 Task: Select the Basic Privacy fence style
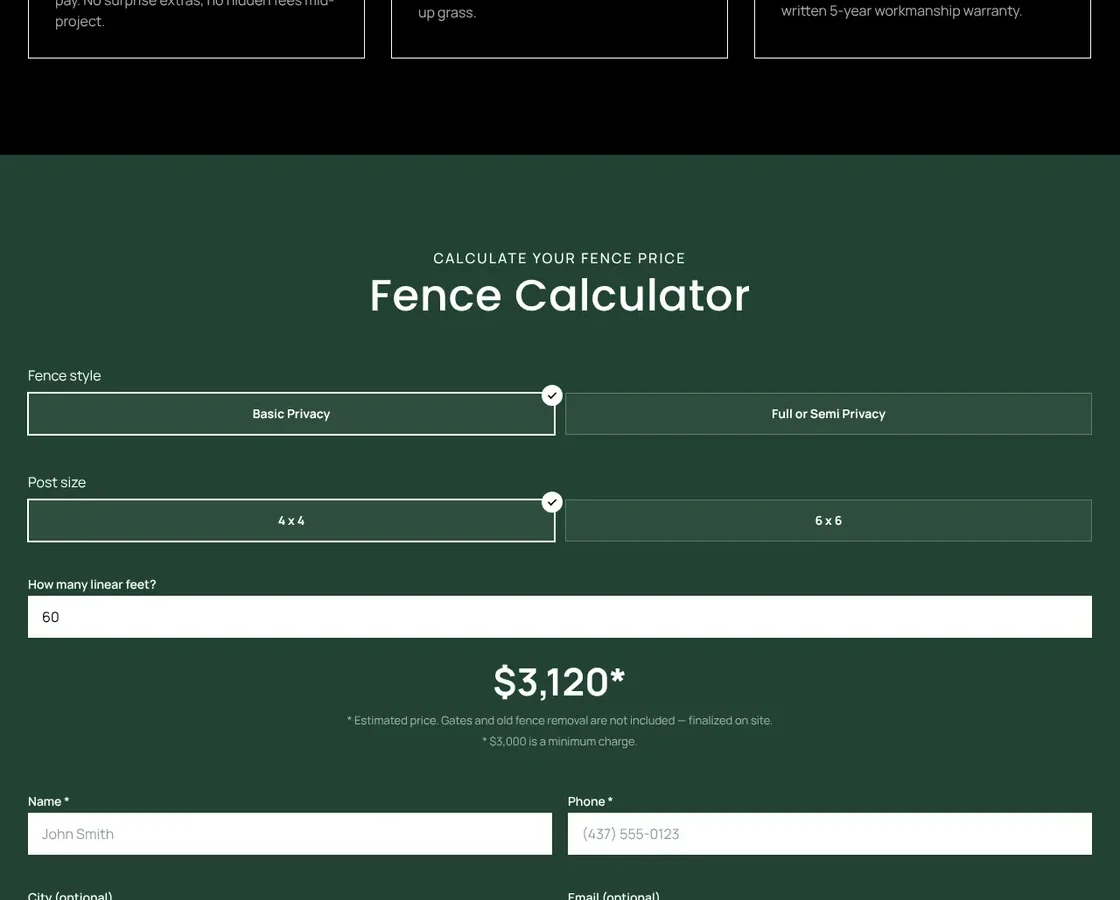[291, 414]
